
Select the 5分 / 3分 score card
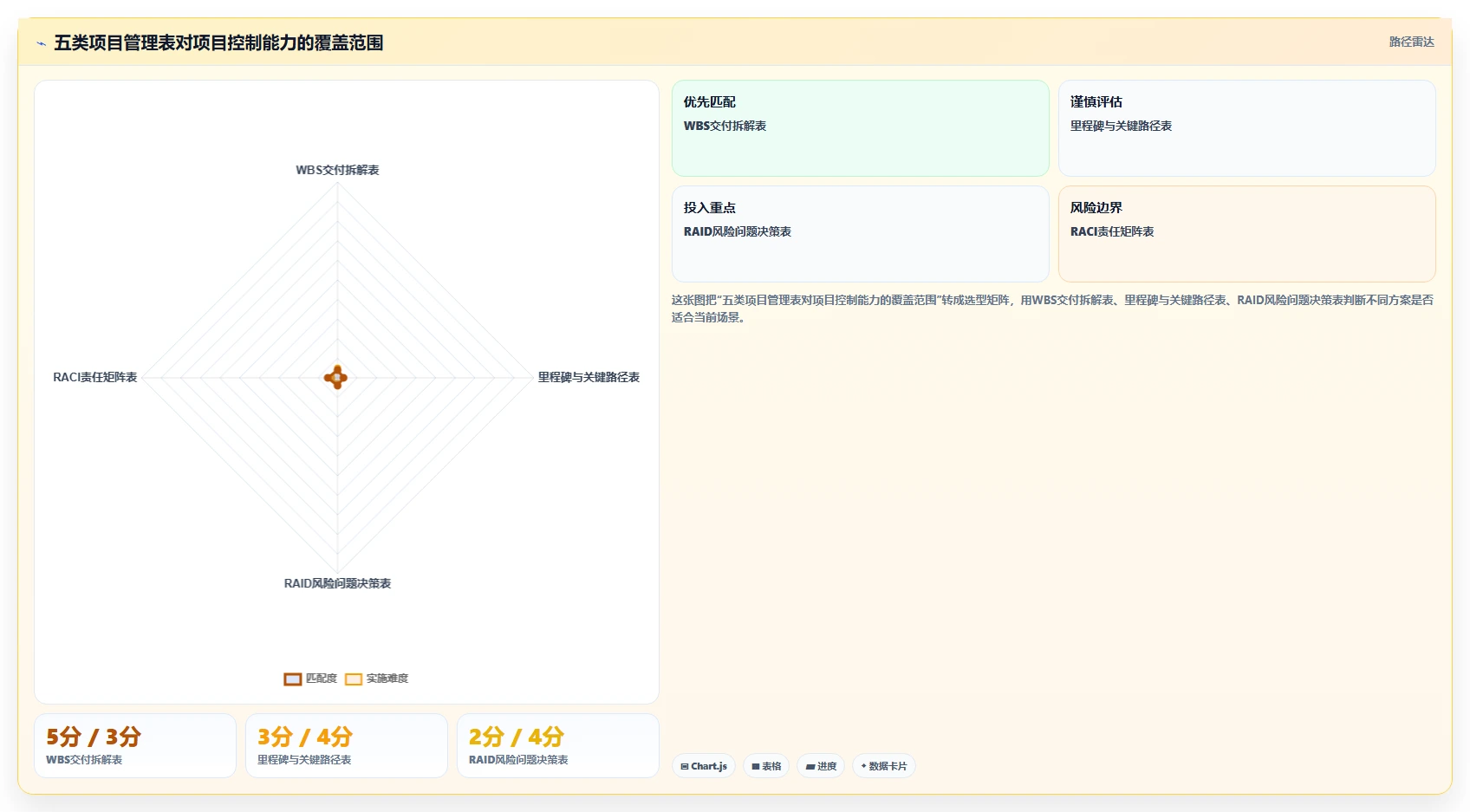tap(135, 746)
